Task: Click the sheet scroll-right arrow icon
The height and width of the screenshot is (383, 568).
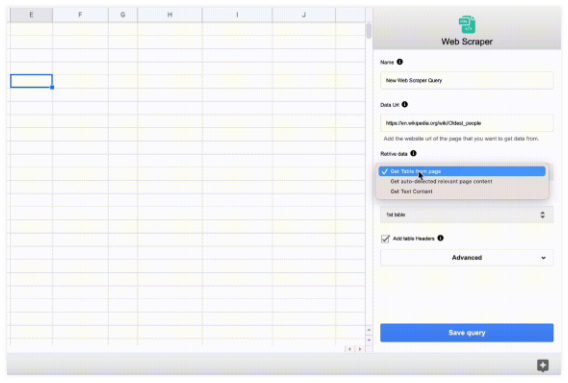Action: (x=360, y=349)
